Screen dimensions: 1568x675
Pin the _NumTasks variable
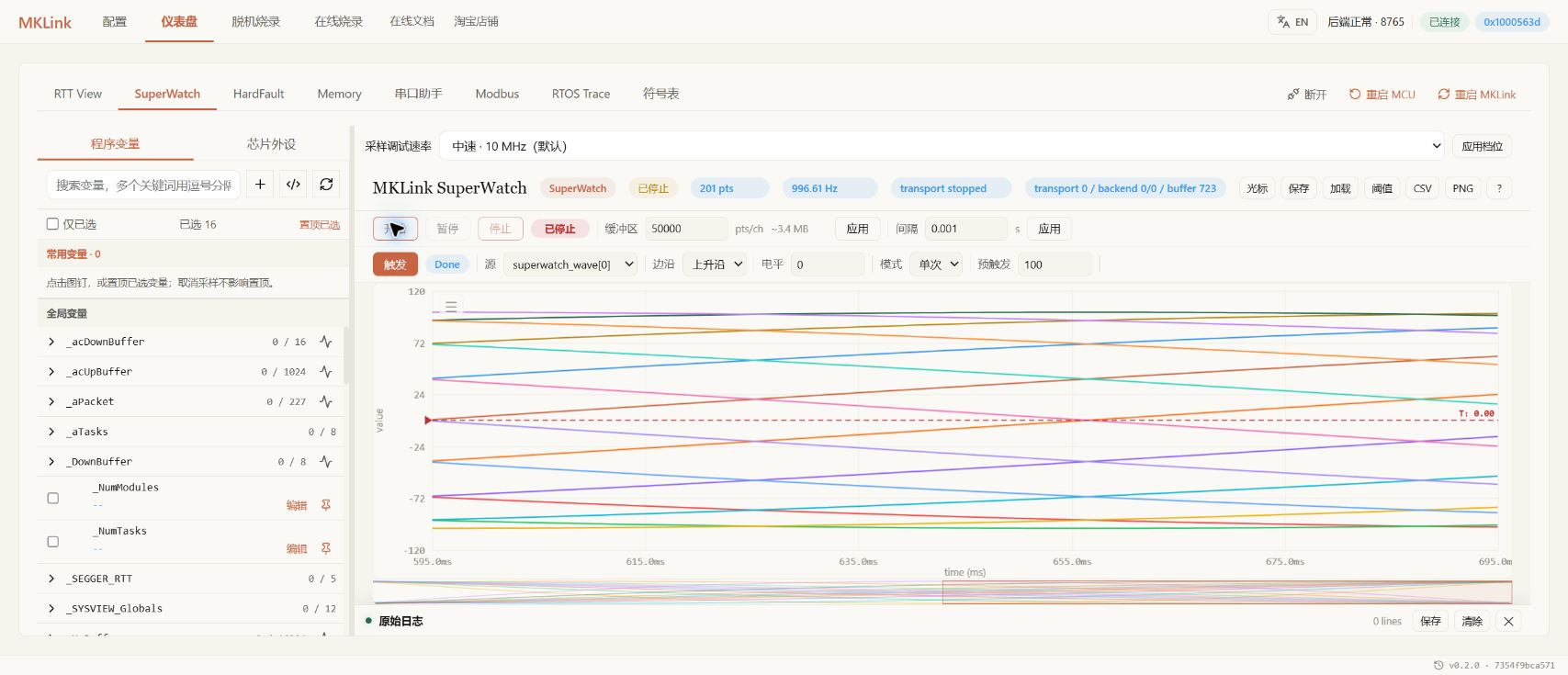click(326, 548)
